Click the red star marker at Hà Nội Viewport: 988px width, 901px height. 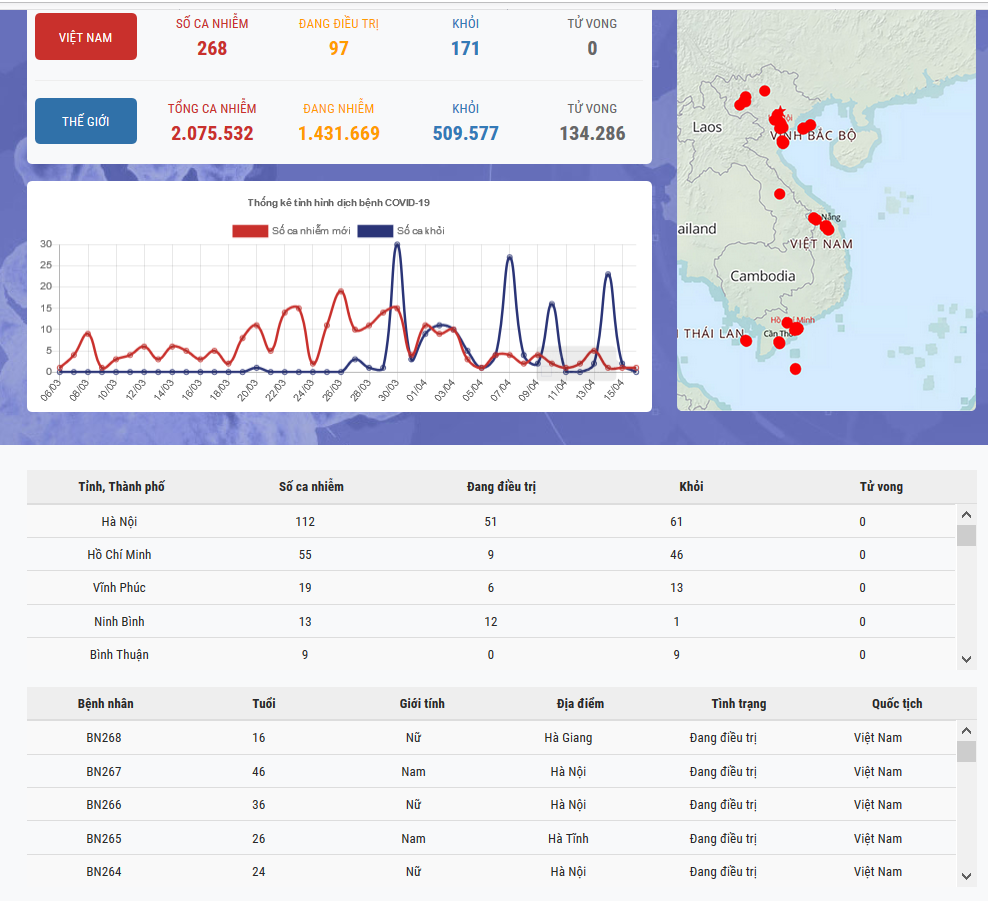click(781, 111)
